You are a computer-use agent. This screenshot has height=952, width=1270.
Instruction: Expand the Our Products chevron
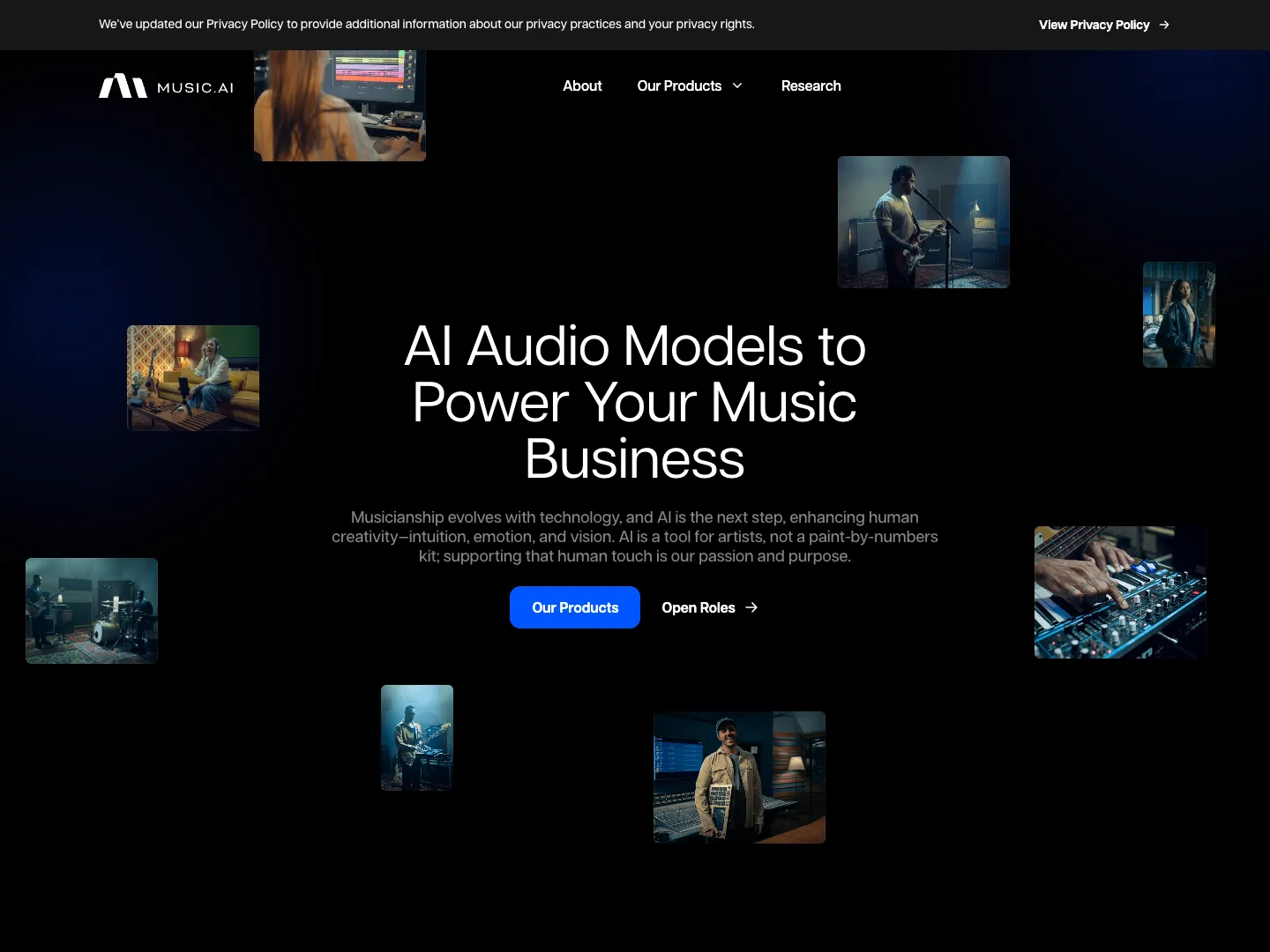pyautogui.click(x=737, y=86)
